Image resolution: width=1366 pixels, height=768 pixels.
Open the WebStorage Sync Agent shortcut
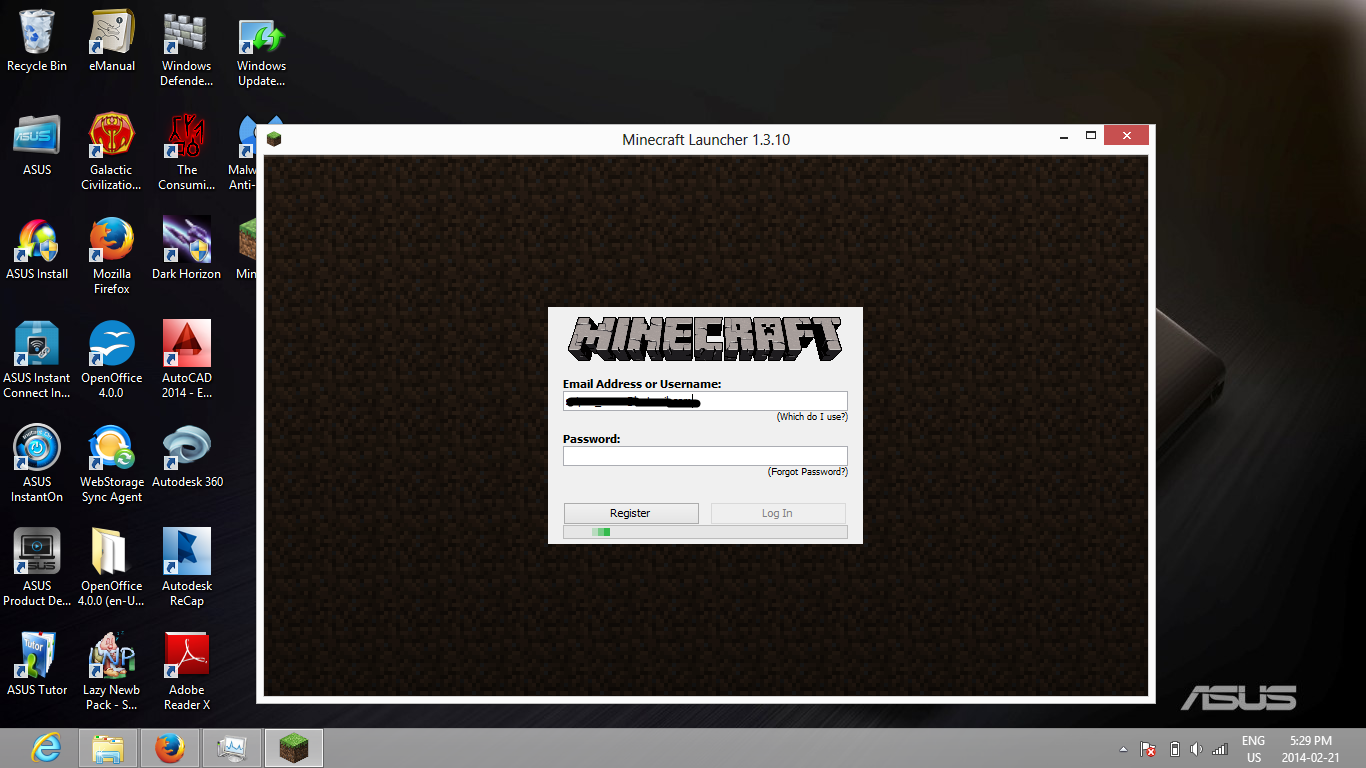click(112, 464)
